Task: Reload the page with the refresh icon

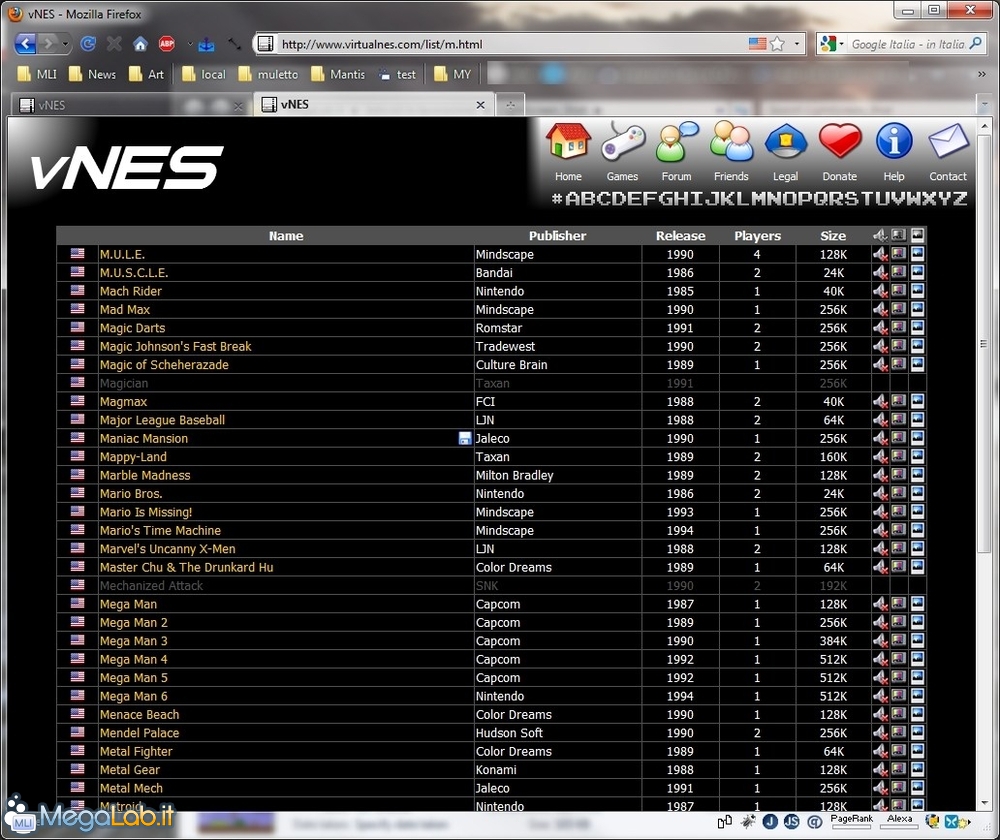Action: pyautogui.click(x=88, y=43)
